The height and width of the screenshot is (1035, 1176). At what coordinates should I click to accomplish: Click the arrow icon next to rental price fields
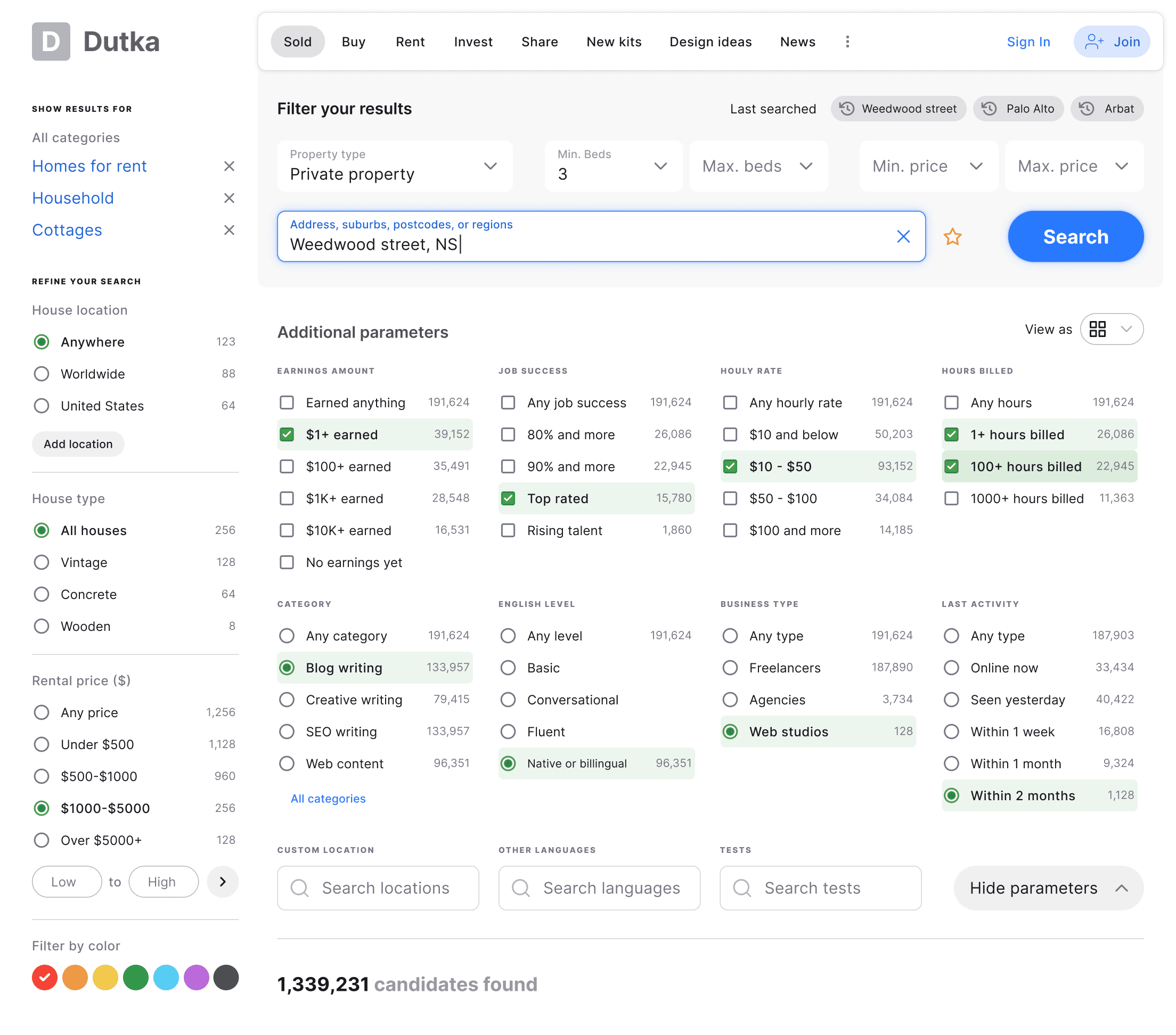tap(223, 882)
